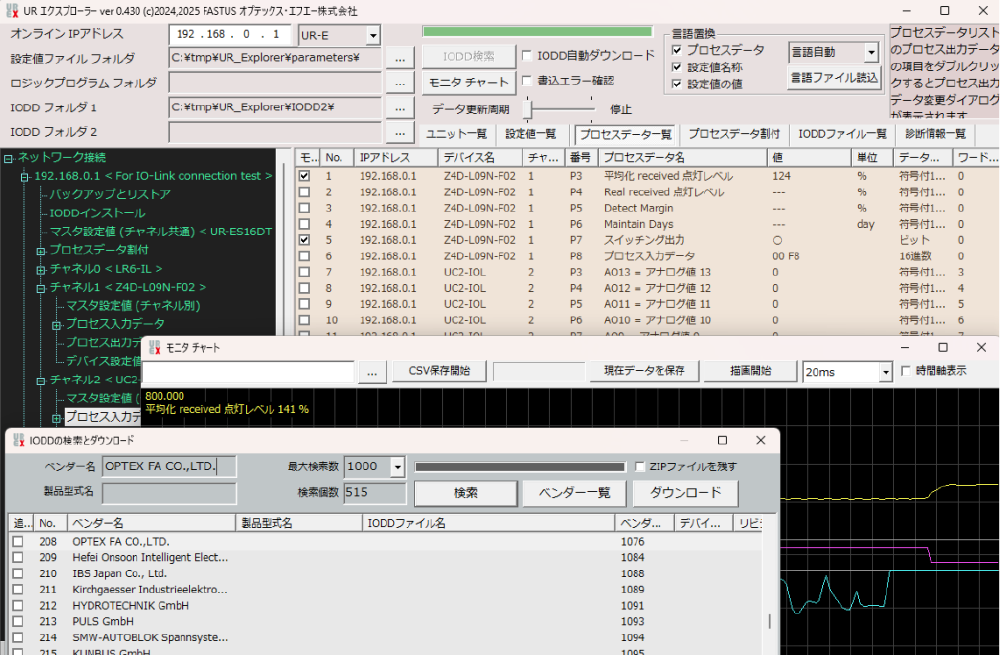Viewport: 1000px width, 655px height.
Task: Click the データ更新周期 slider track
Action: (x=560, y=109)
